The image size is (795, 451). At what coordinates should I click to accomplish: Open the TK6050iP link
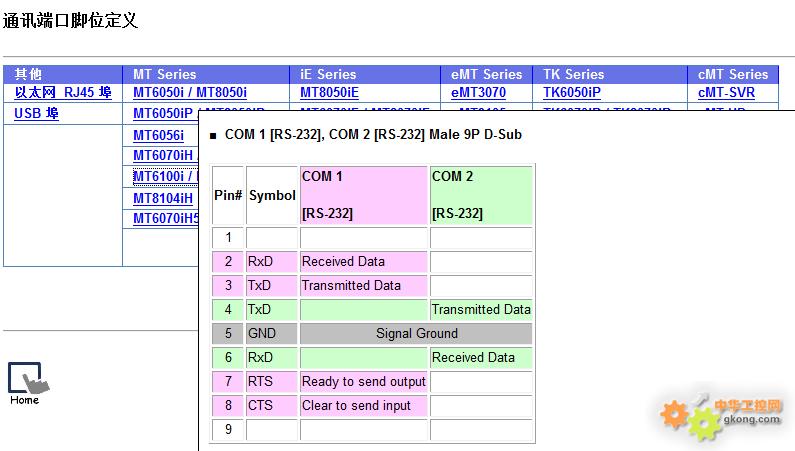pos(572,93)
